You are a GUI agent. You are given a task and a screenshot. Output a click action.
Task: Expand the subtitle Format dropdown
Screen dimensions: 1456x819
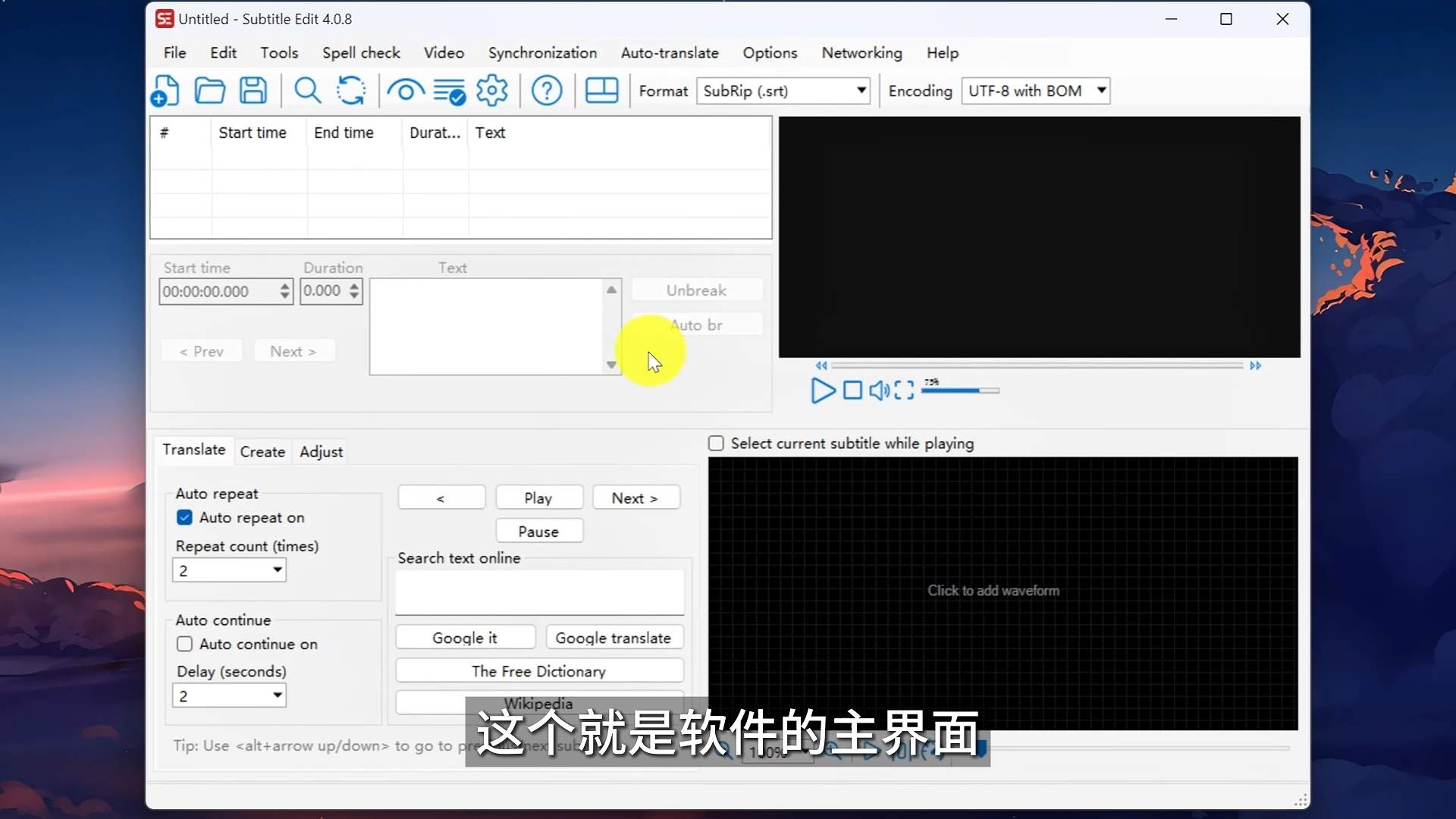[x=861, y=90]
